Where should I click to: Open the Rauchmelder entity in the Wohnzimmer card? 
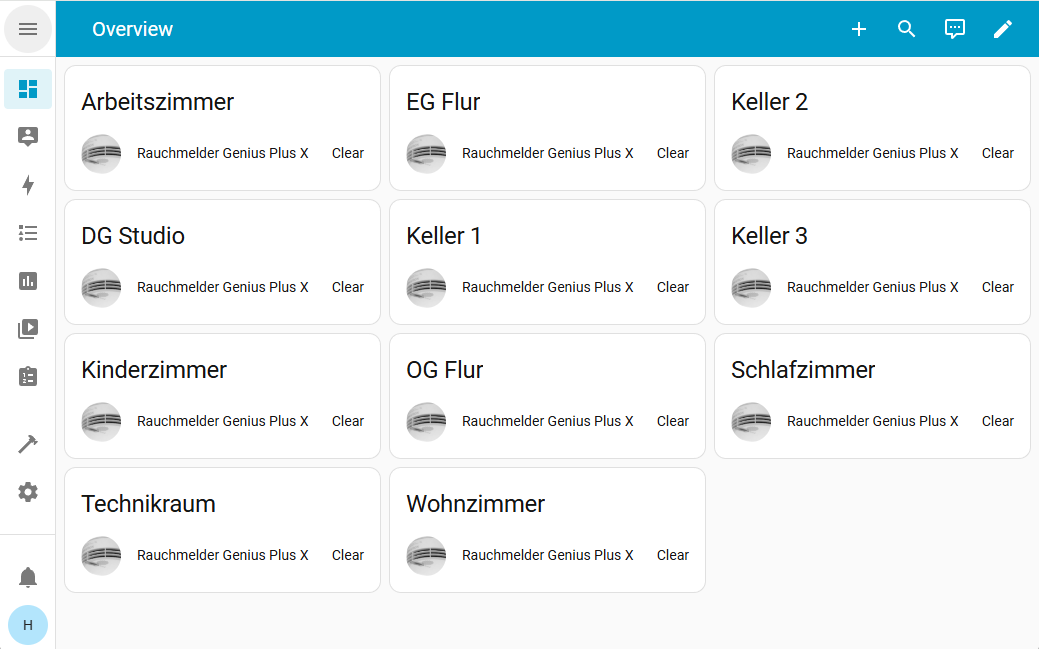coord(547,555)
